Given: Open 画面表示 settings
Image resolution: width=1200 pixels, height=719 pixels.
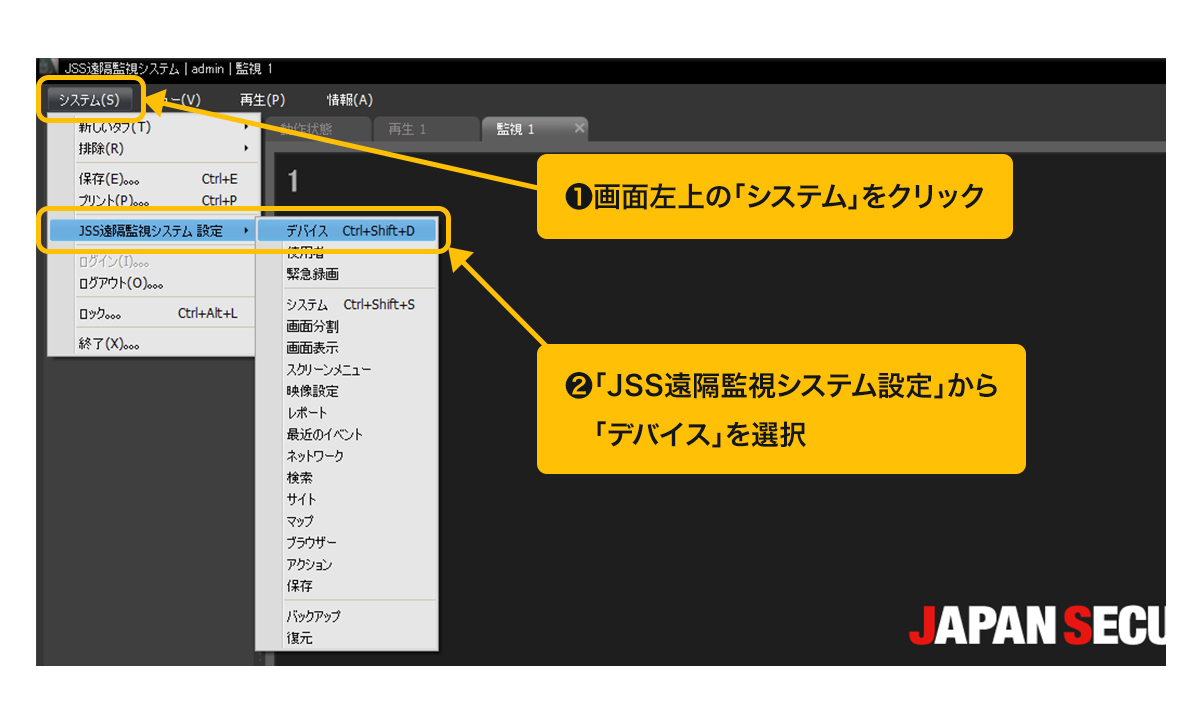Looking at the screenshot, I should [x=347, y=348].
